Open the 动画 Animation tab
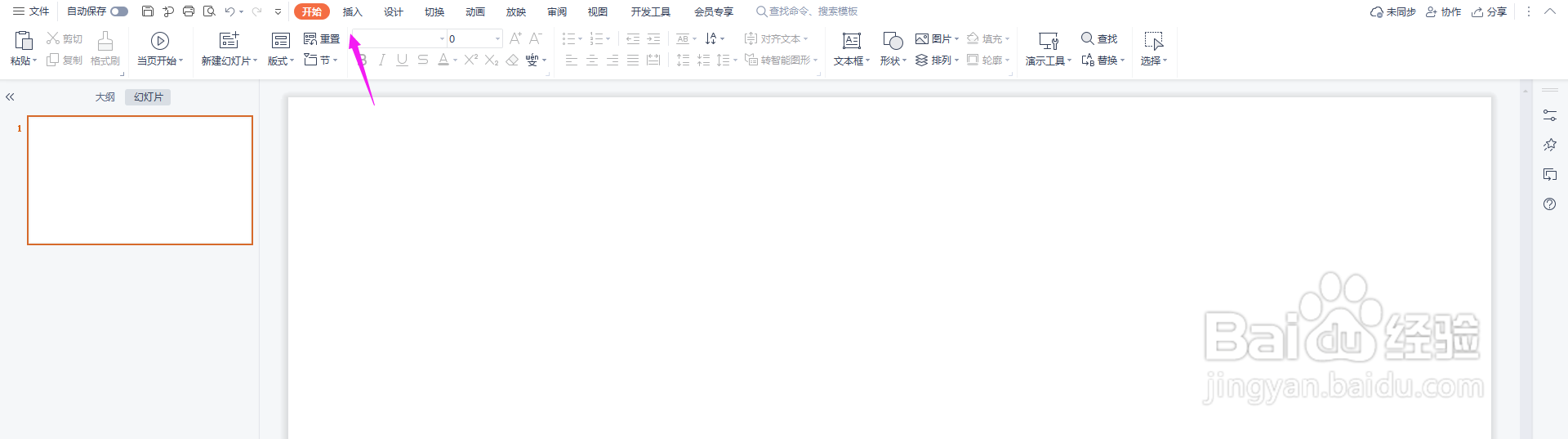Image resolution: width=1568 pixels, height=439 pixels. tap(474, 11)
